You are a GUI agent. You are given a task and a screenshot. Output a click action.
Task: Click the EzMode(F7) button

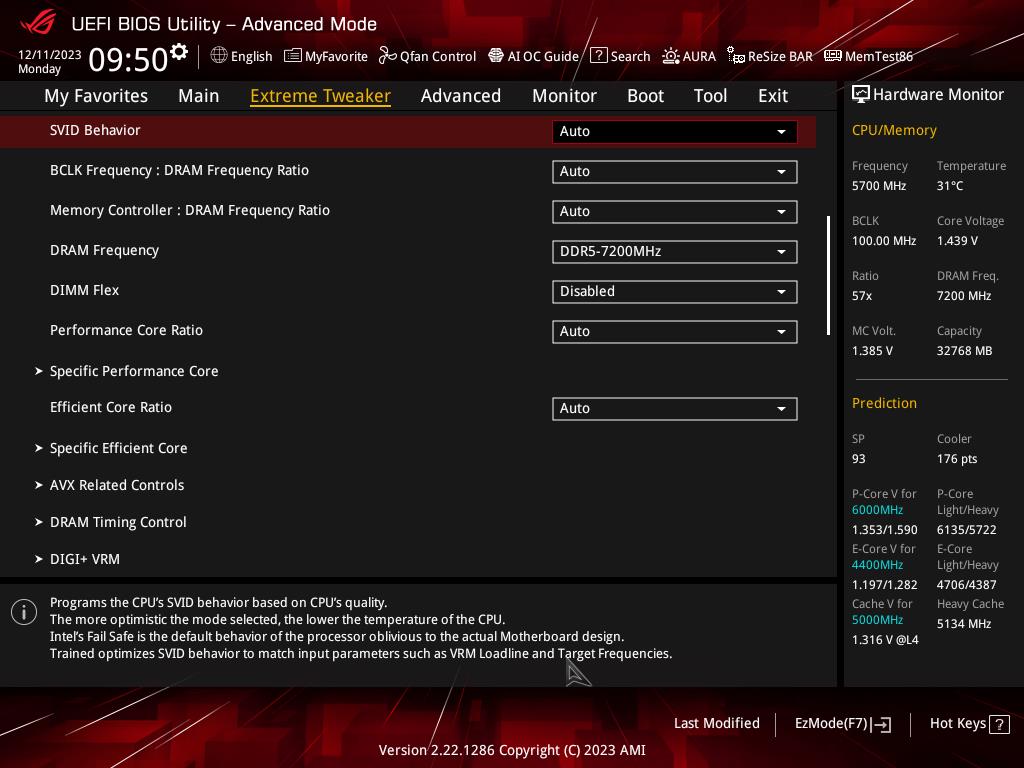pos(842,724)
